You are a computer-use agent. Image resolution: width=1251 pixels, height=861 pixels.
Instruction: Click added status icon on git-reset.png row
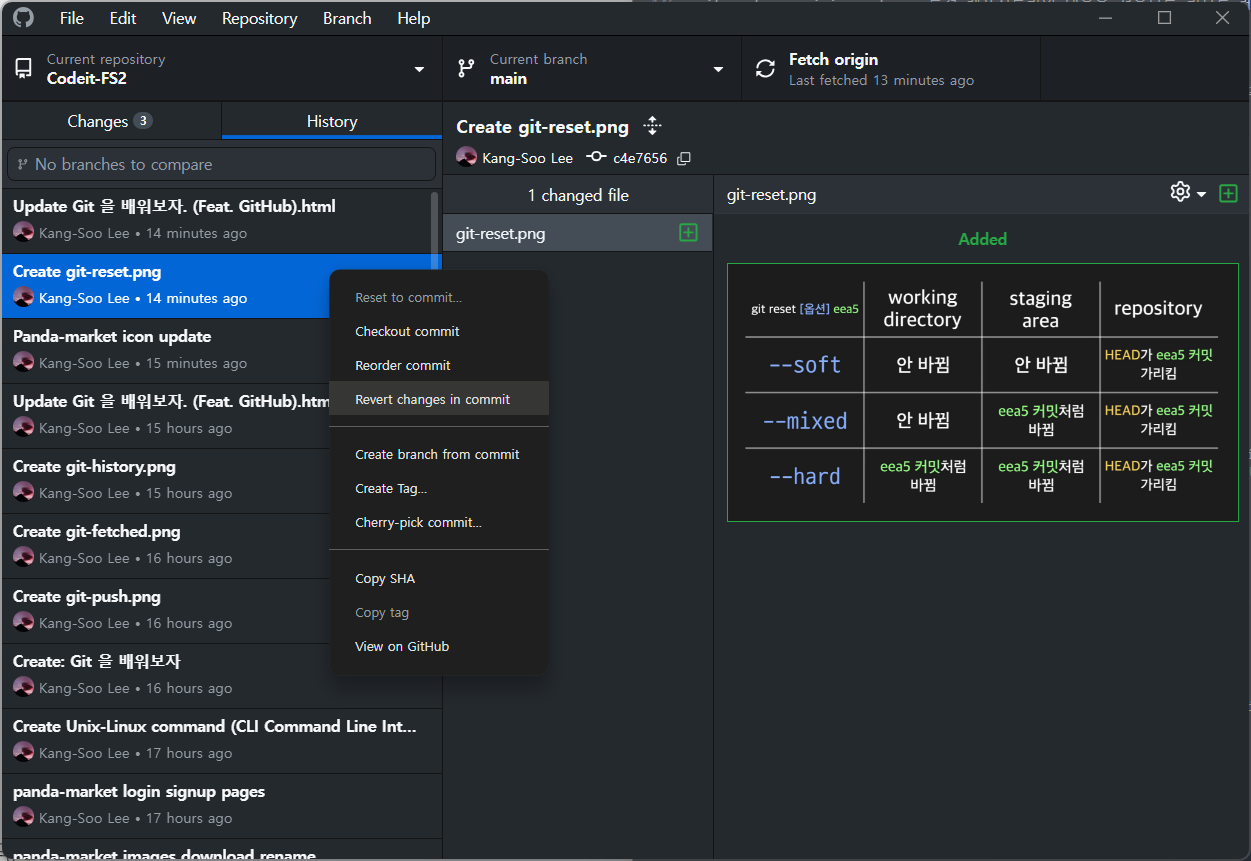(x=688, y=233)
